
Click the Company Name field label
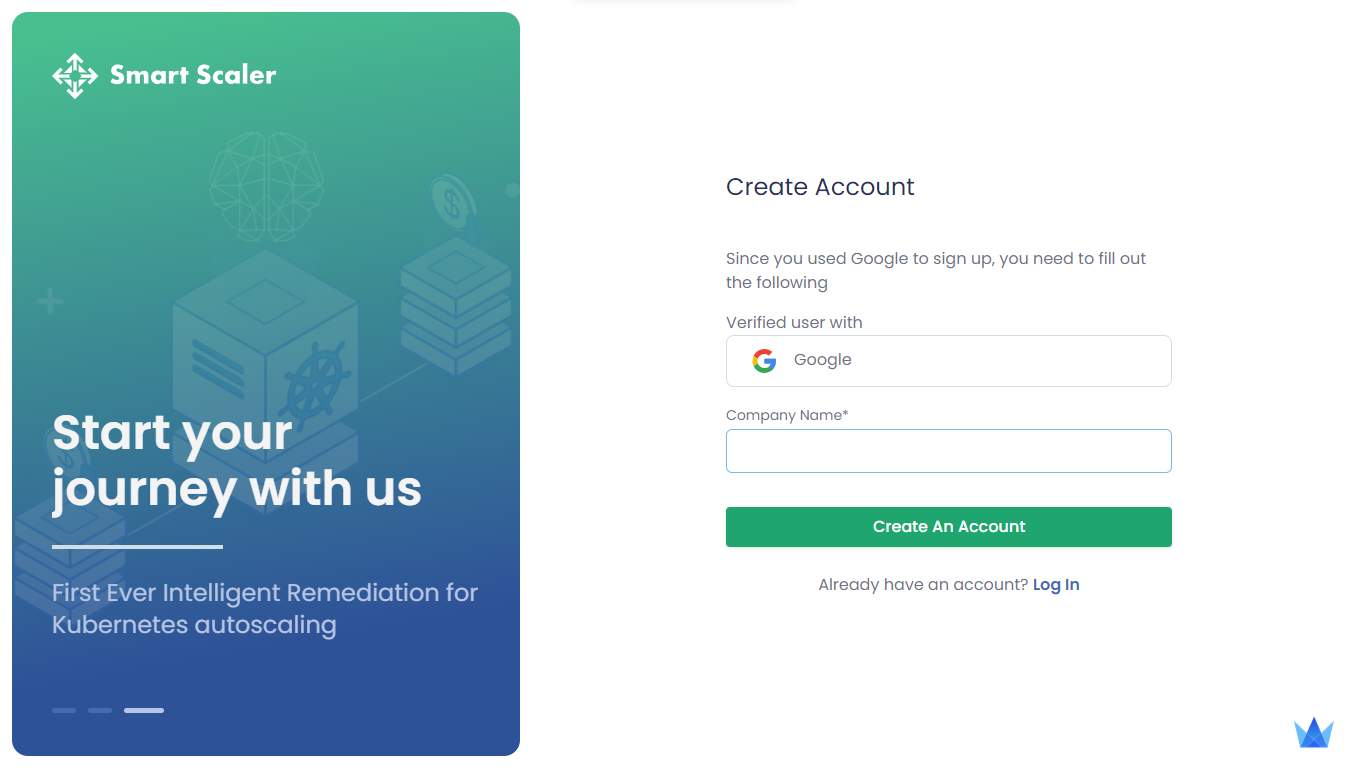787,415
